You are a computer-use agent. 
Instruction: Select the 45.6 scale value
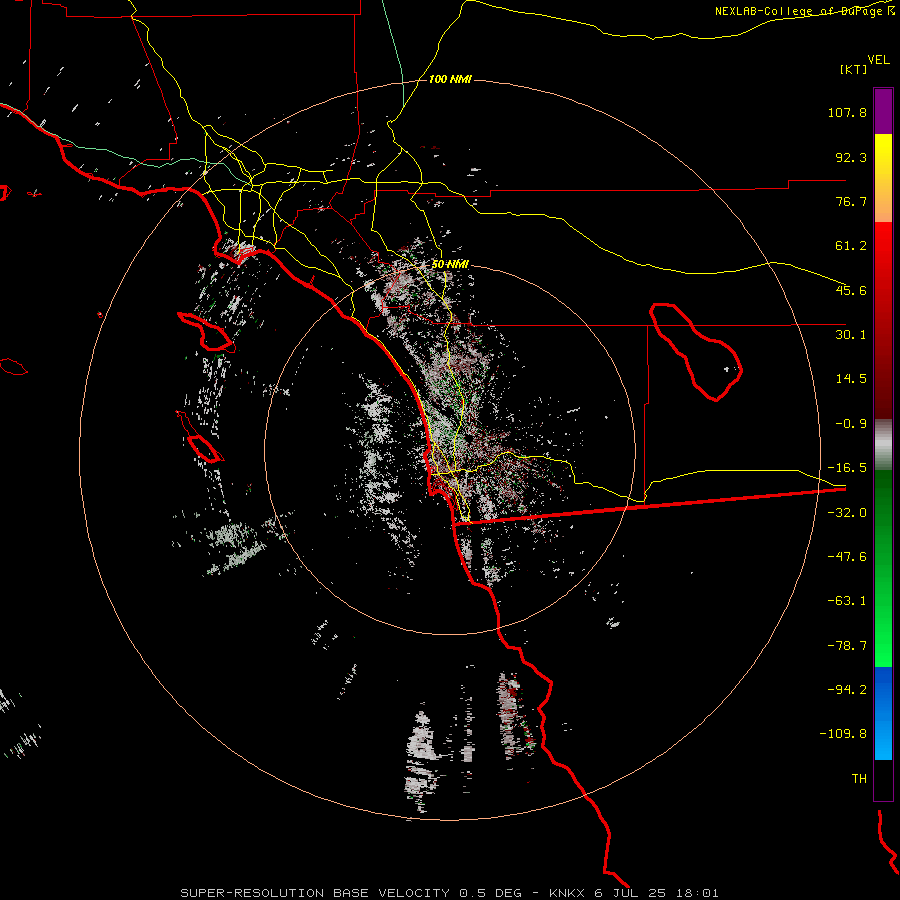point(851,290)
